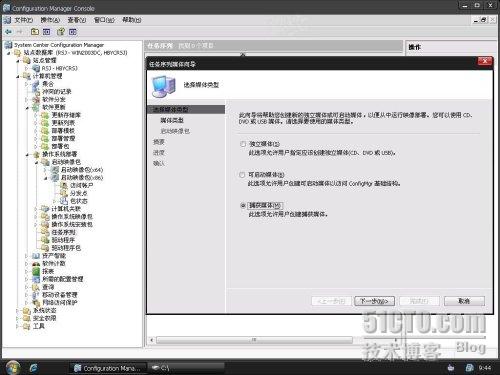Open the 操作 menu
Screen dimensions: 500x375
[x=50, y=20]
